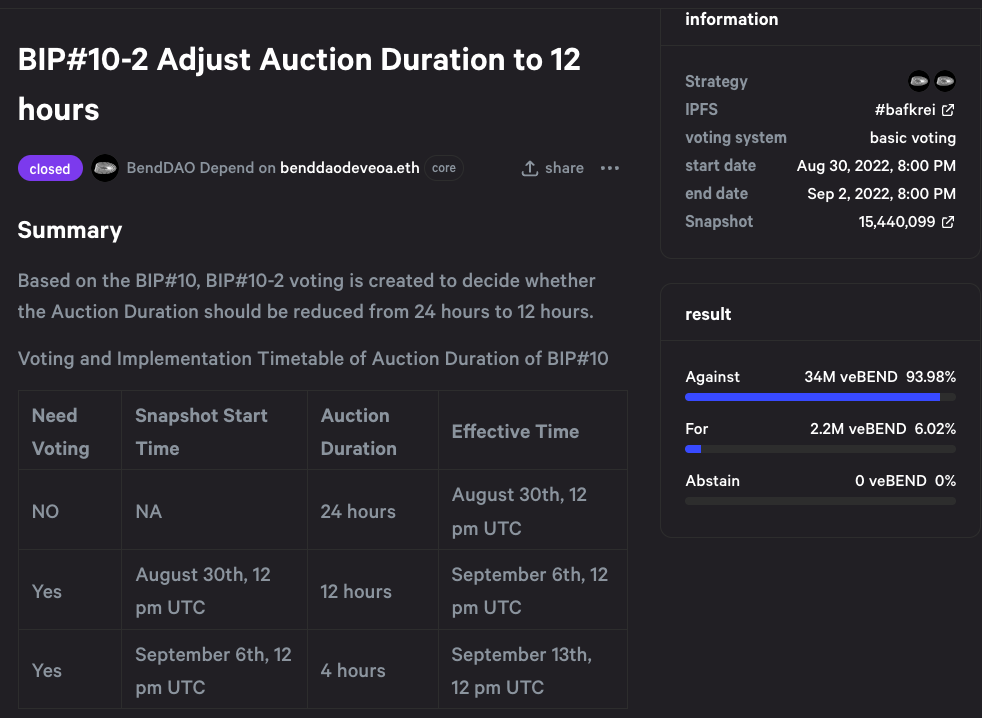Click the Against result progress bar
The height and width of the screenshot is (718, 982).
[x=820, y=397]
